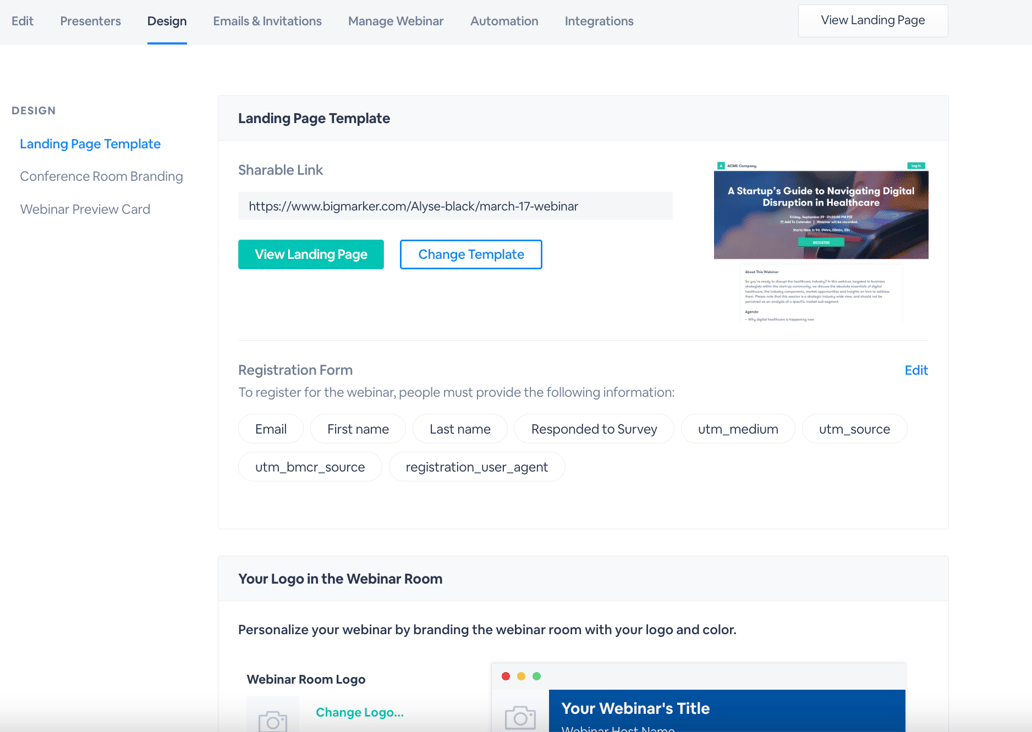Image resolution: width=1032 pixels, height=732 pixels.
Task: Click Landing Page Template in the Design sidebar
Action: coord(90,143)
